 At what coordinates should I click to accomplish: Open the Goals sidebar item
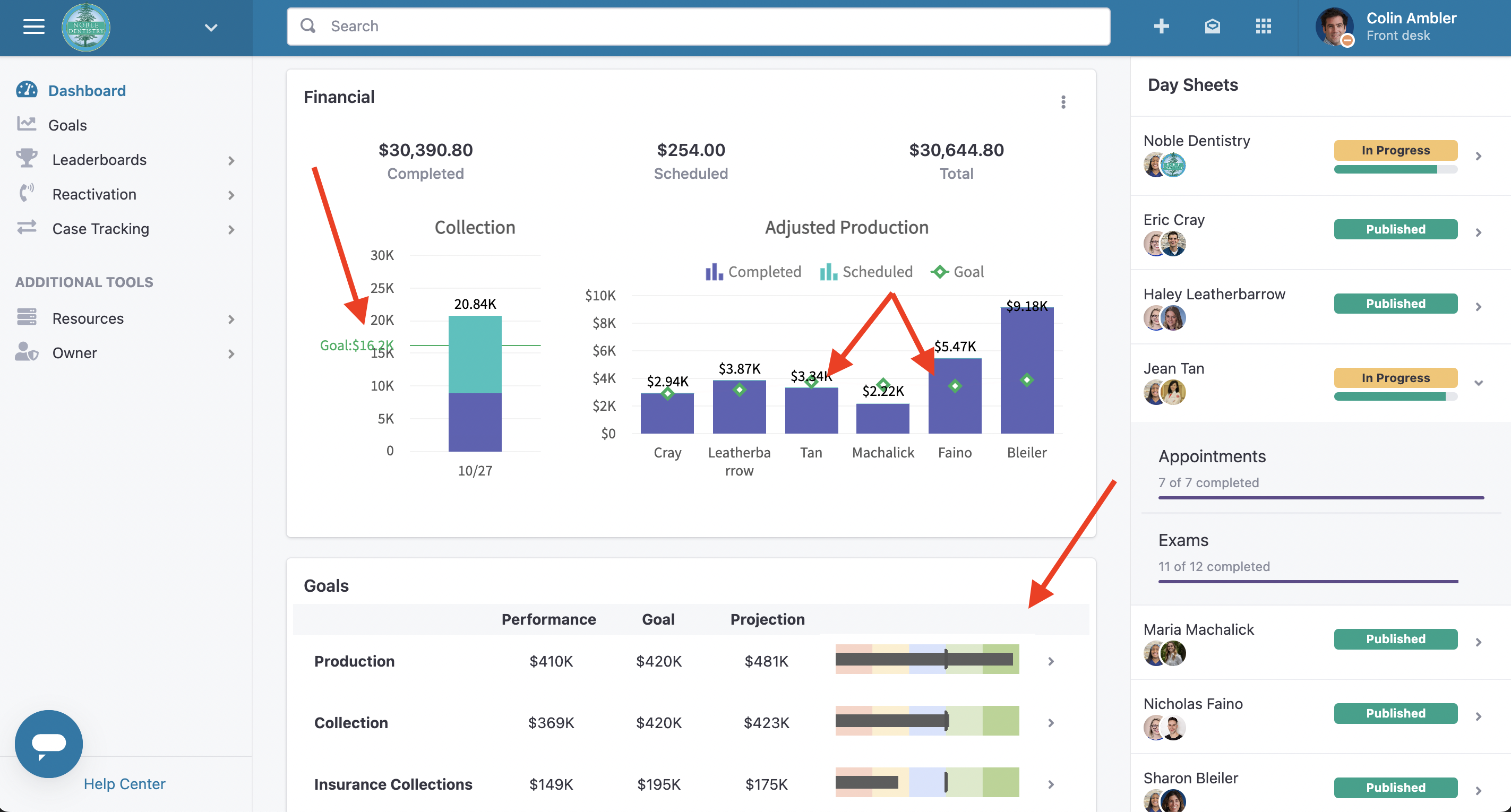click(67, 125)
